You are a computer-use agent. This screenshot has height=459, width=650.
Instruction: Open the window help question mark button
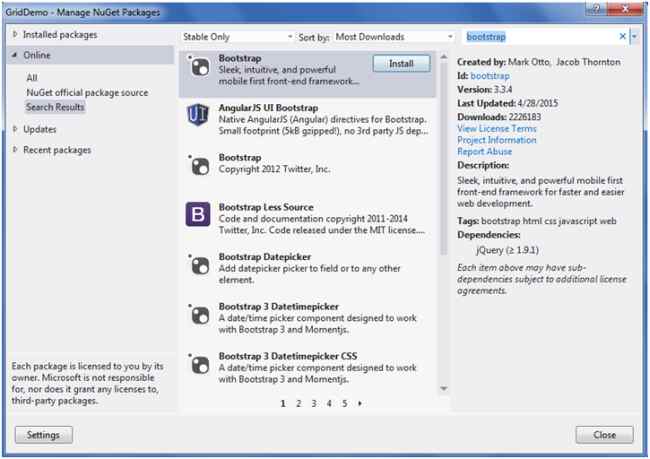[597, 8]
